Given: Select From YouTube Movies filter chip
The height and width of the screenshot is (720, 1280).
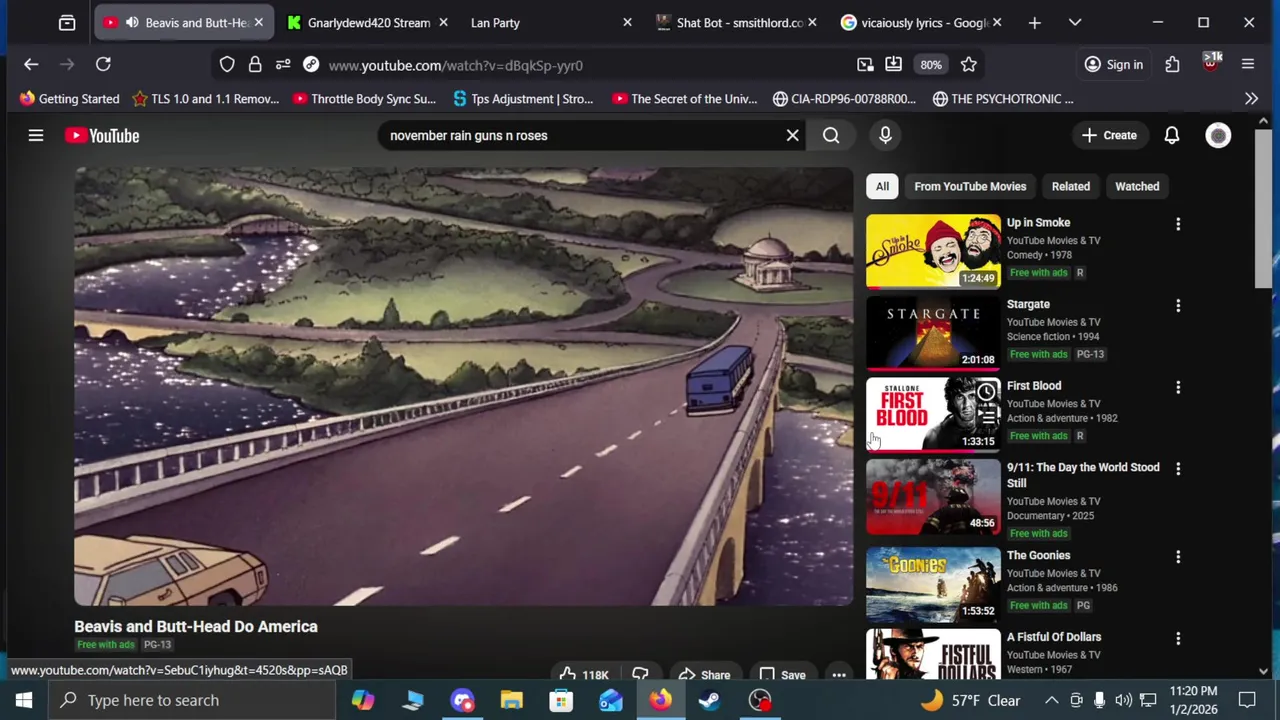Looking at the screenshot, I should 970,186.
